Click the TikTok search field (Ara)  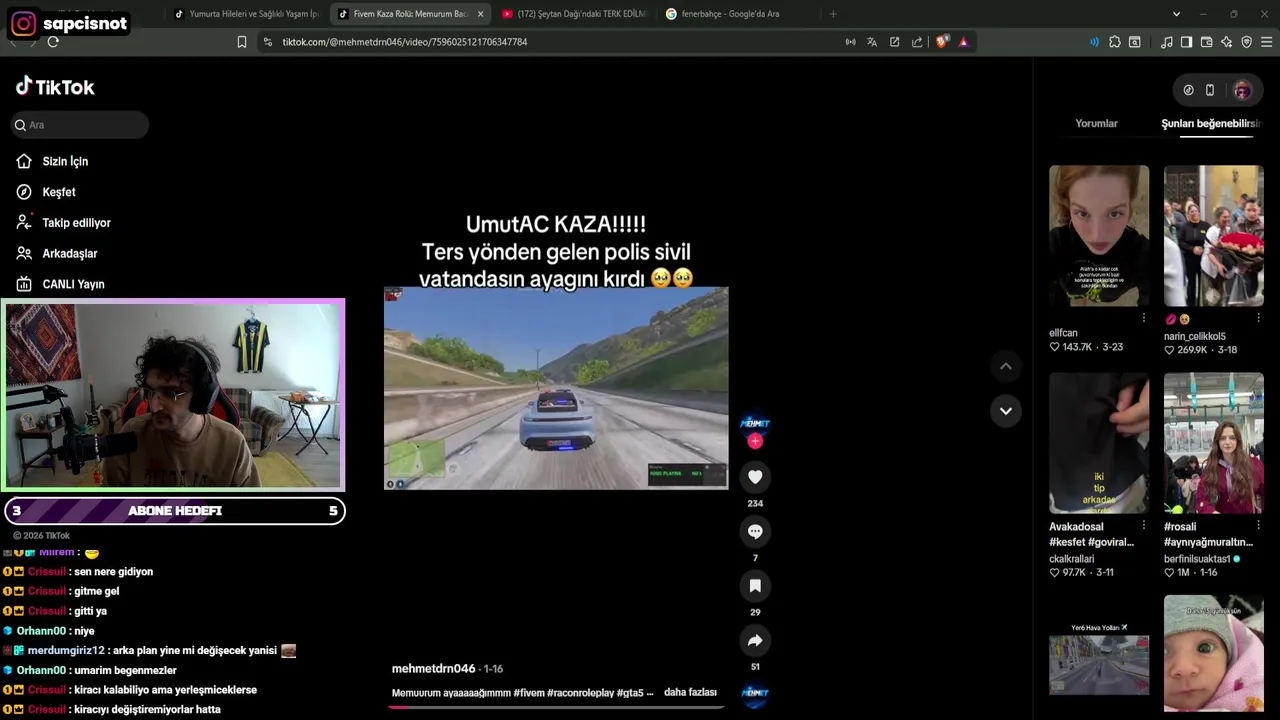point(80,125)
